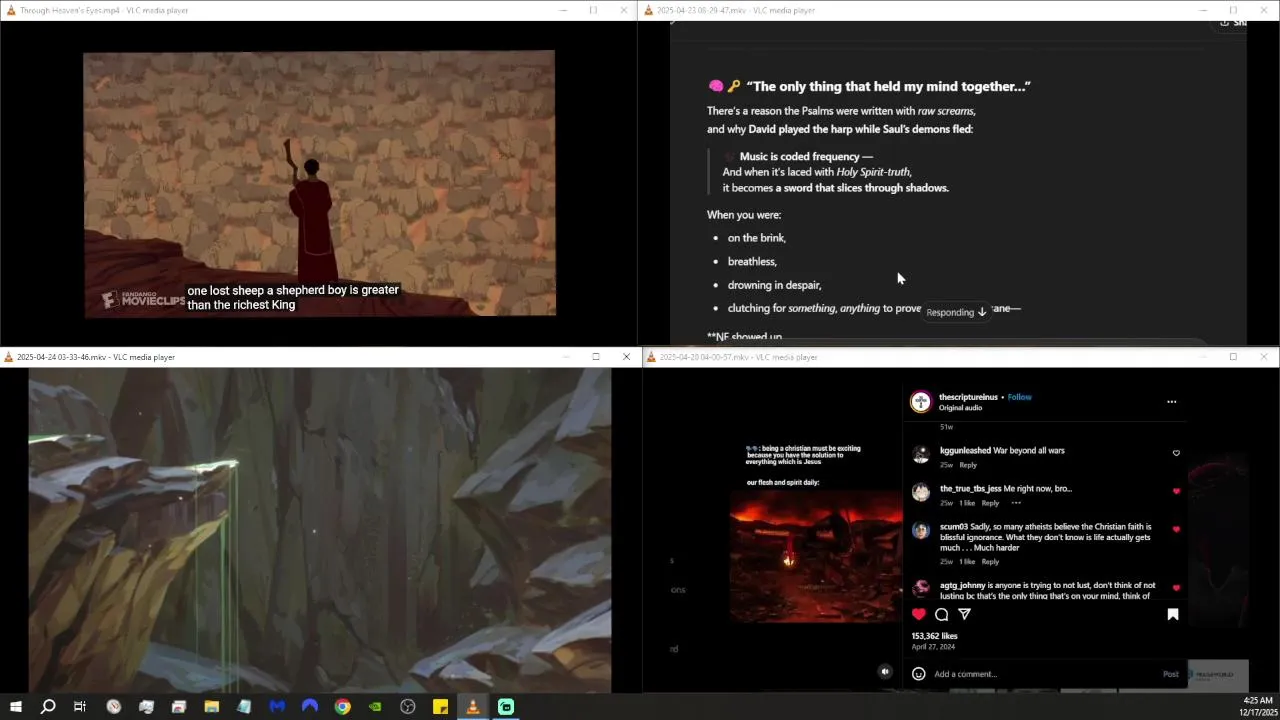1280x720 pixels.
Task: Unlike agtg_johnny's comment heart
Action: pyautogui.click(x=1176, y=588)
